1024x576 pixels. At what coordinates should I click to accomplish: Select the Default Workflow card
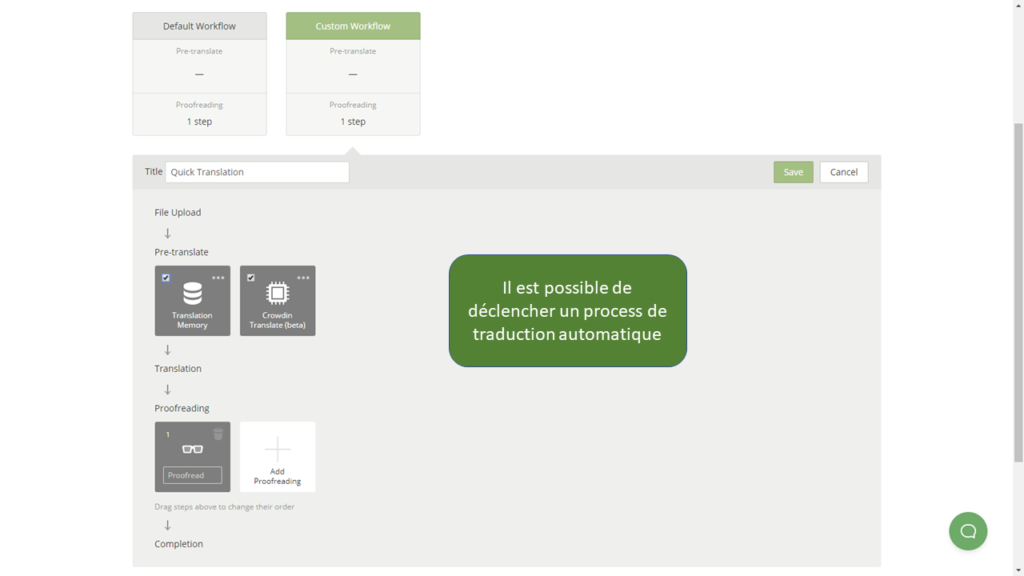coord(199,74)
